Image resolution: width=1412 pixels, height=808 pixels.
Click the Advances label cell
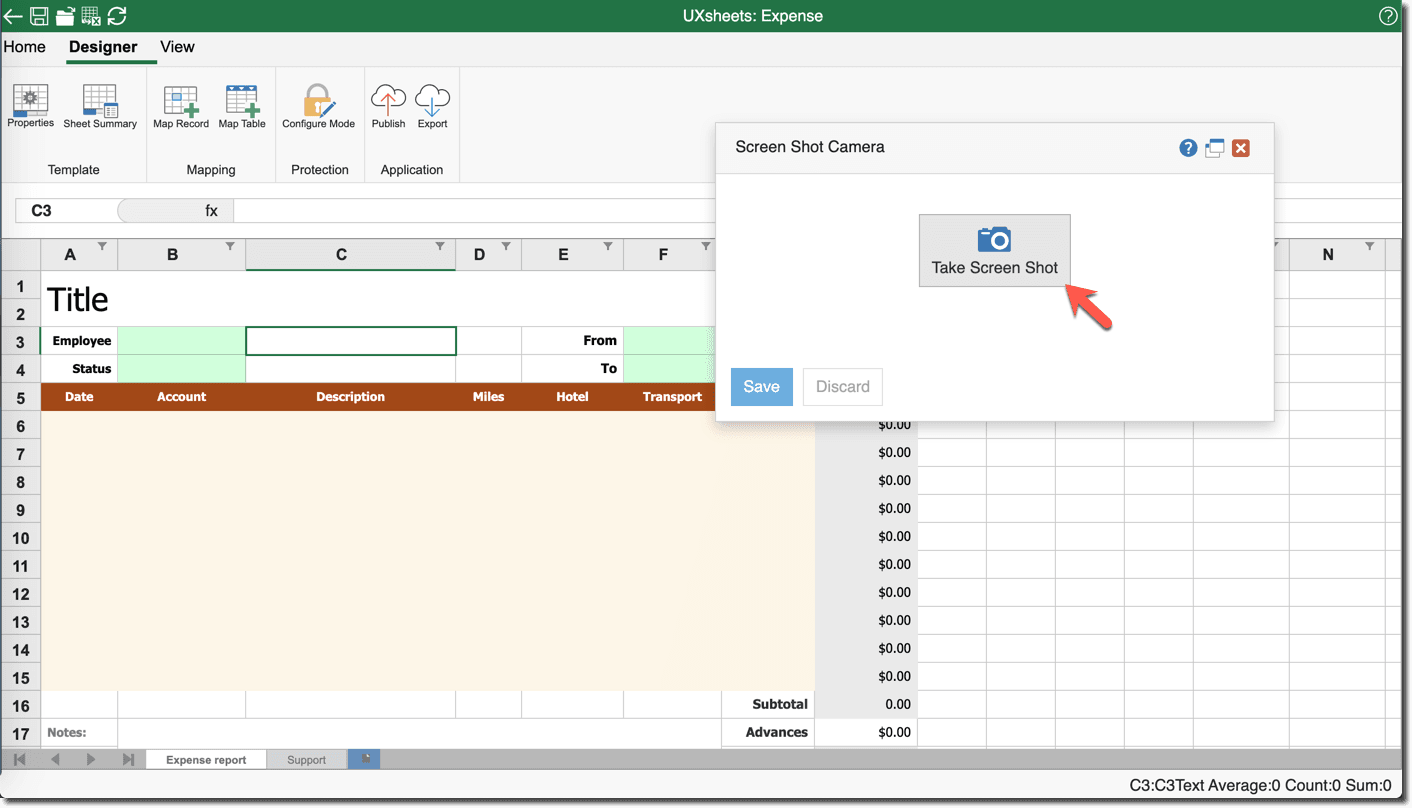(768, 732)
